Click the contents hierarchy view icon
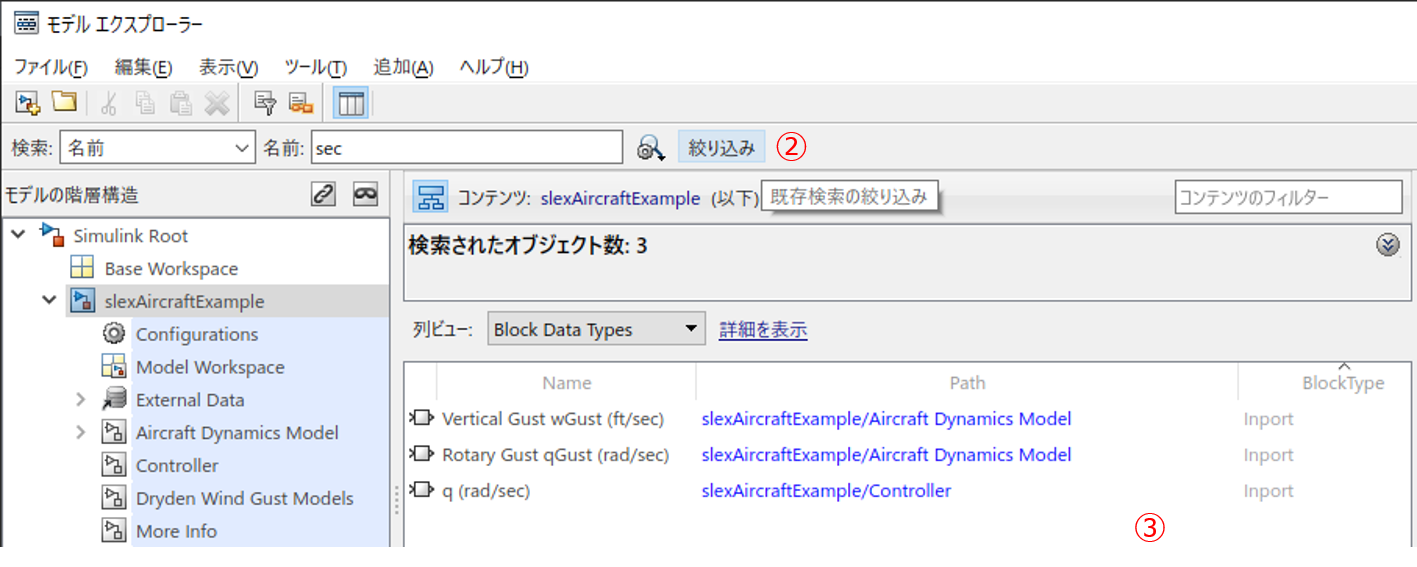Image resolution: width=1417 pixels, height=567 pixels. tap(431, 197)
